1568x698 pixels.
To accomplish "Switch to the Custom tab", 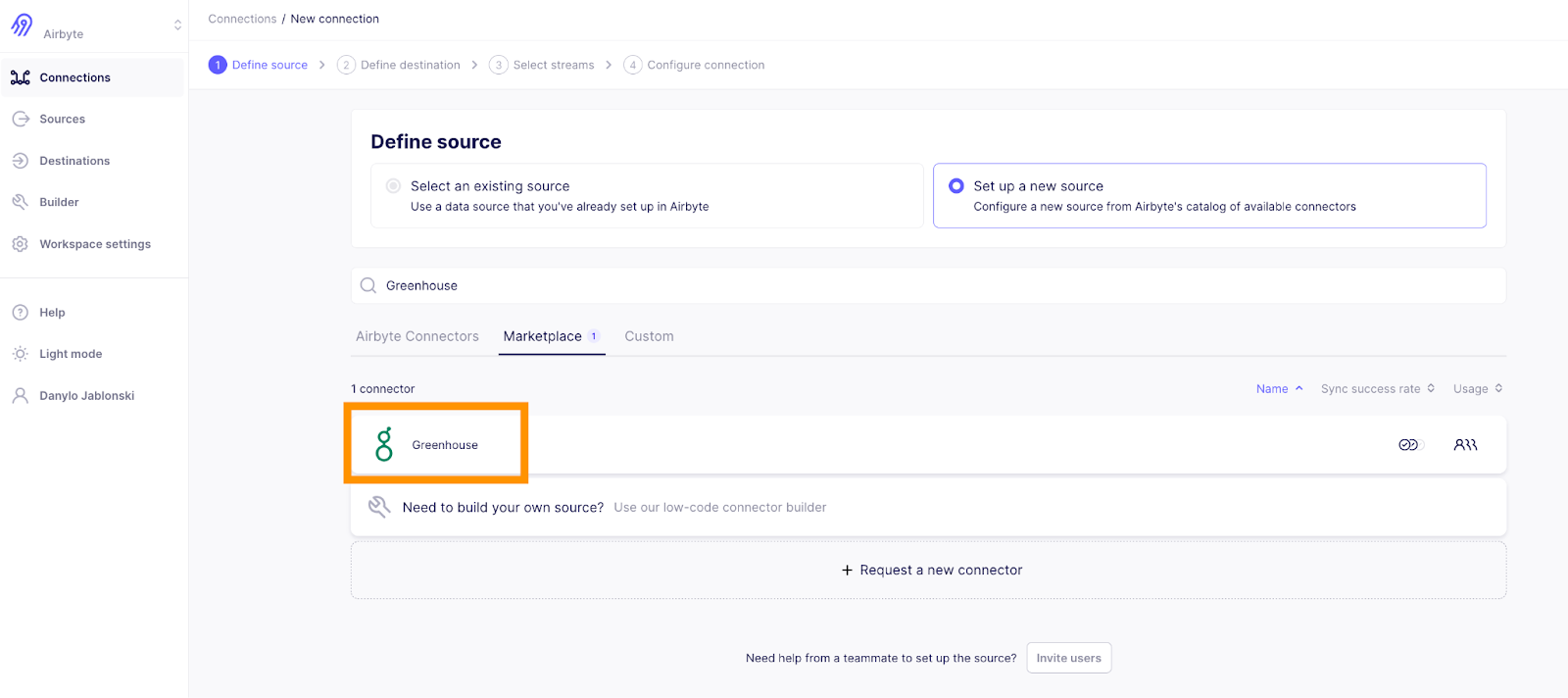I will [649, 336].
